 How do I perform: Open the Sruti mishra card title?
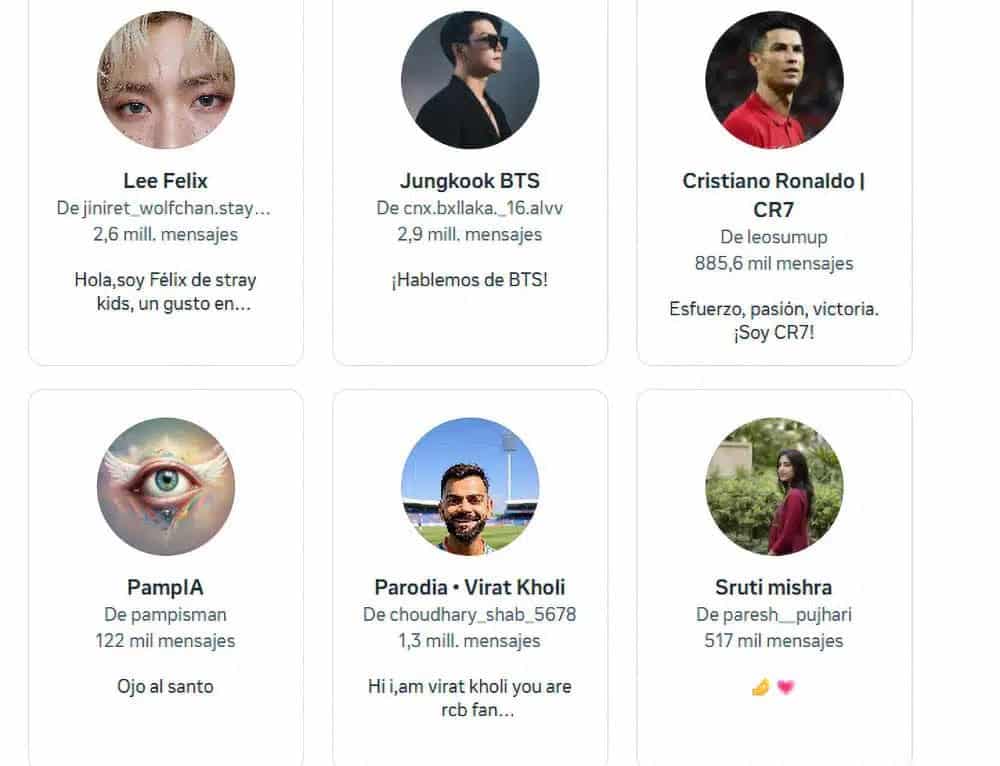(x=774, y=587)
